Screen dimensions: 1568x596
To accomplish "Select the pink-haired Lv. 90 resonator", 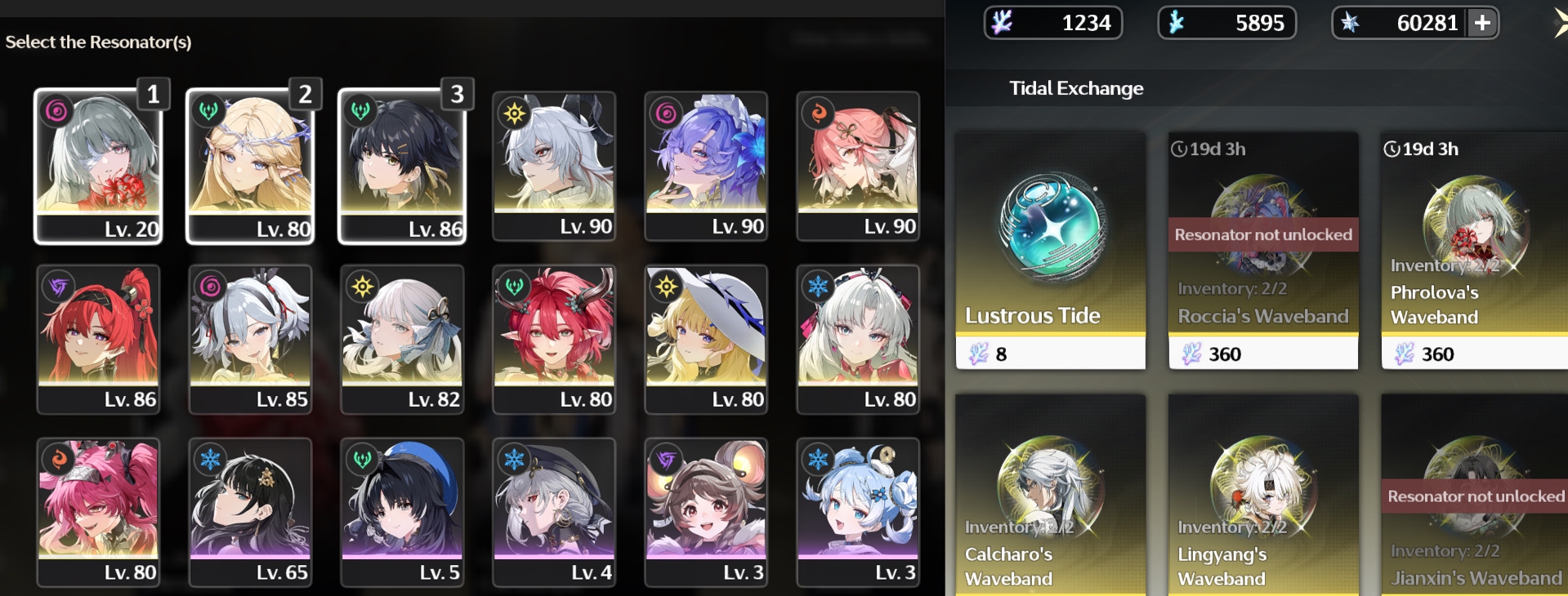I will pyautogui.click(x=858, y=166).
